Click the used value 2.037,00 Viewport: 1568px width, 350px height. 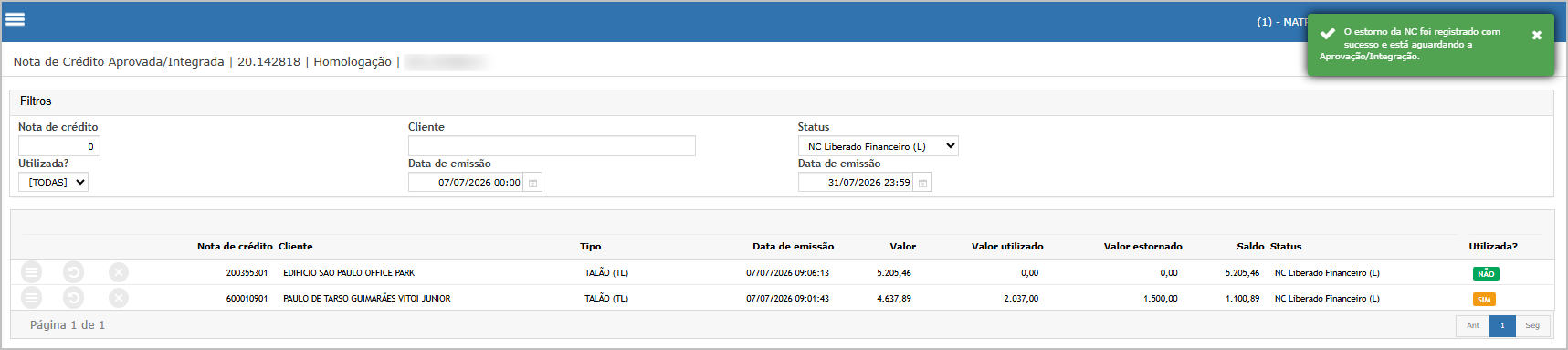[x=1021, y=299]
